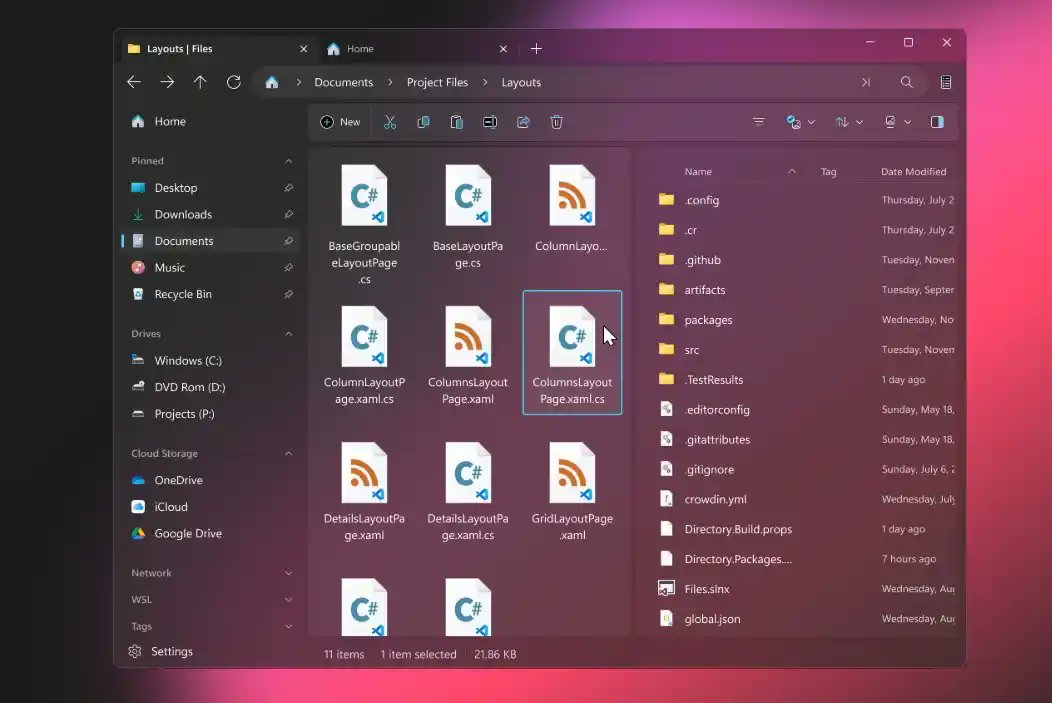Unpin Recycle Bin using its pin icon
This screenshot has width=1052, height=703.
click(288, 294)
